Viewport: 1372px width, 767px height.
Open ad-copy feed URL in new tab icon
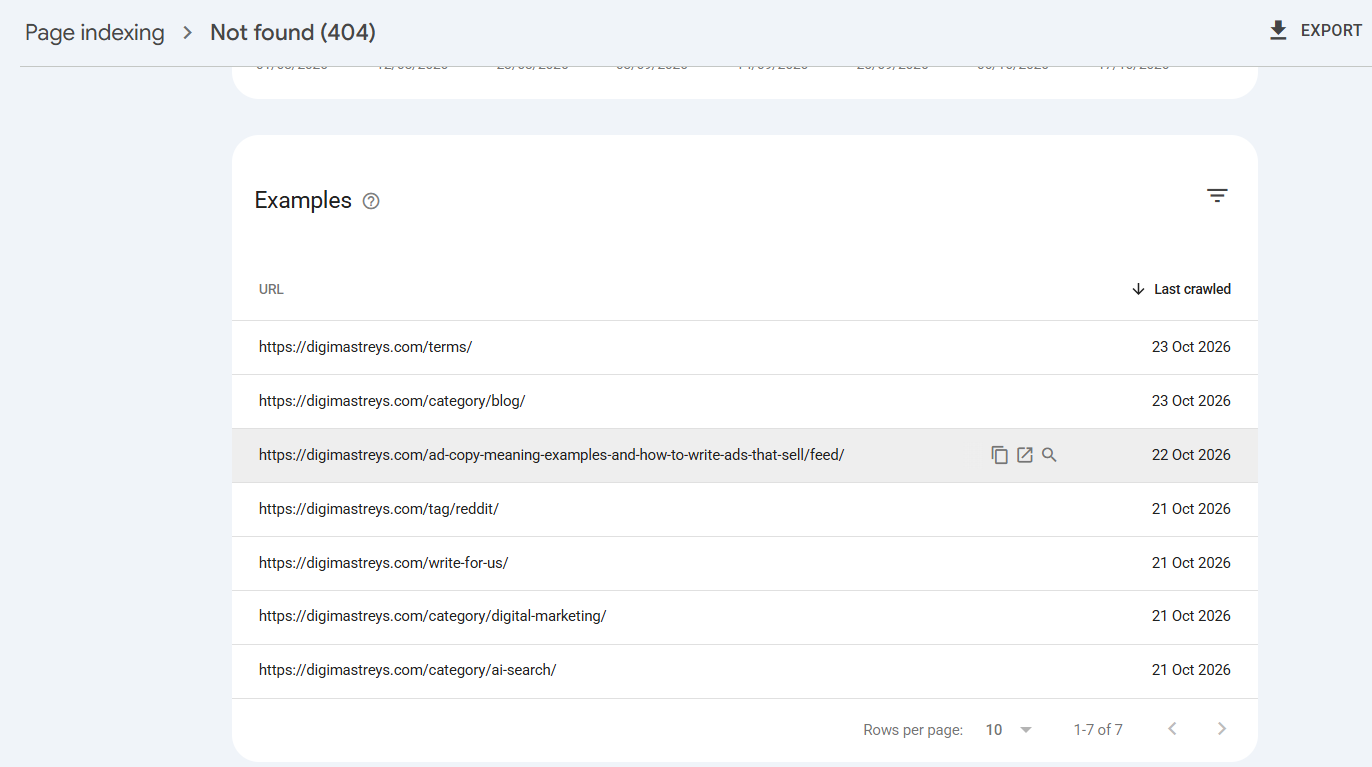[1024, 455]
